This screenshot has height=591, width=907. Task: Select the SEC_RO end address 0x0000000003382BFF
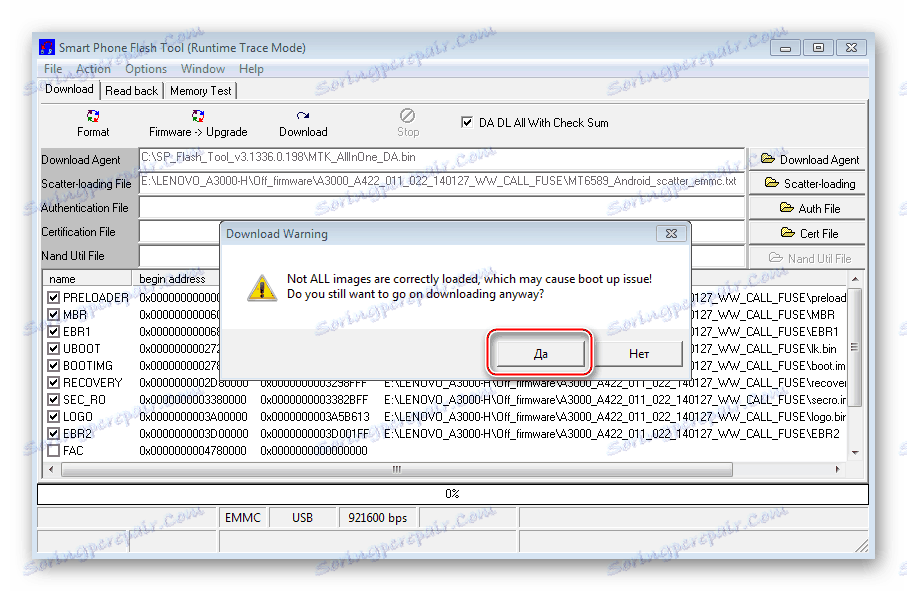coord(314,400)
